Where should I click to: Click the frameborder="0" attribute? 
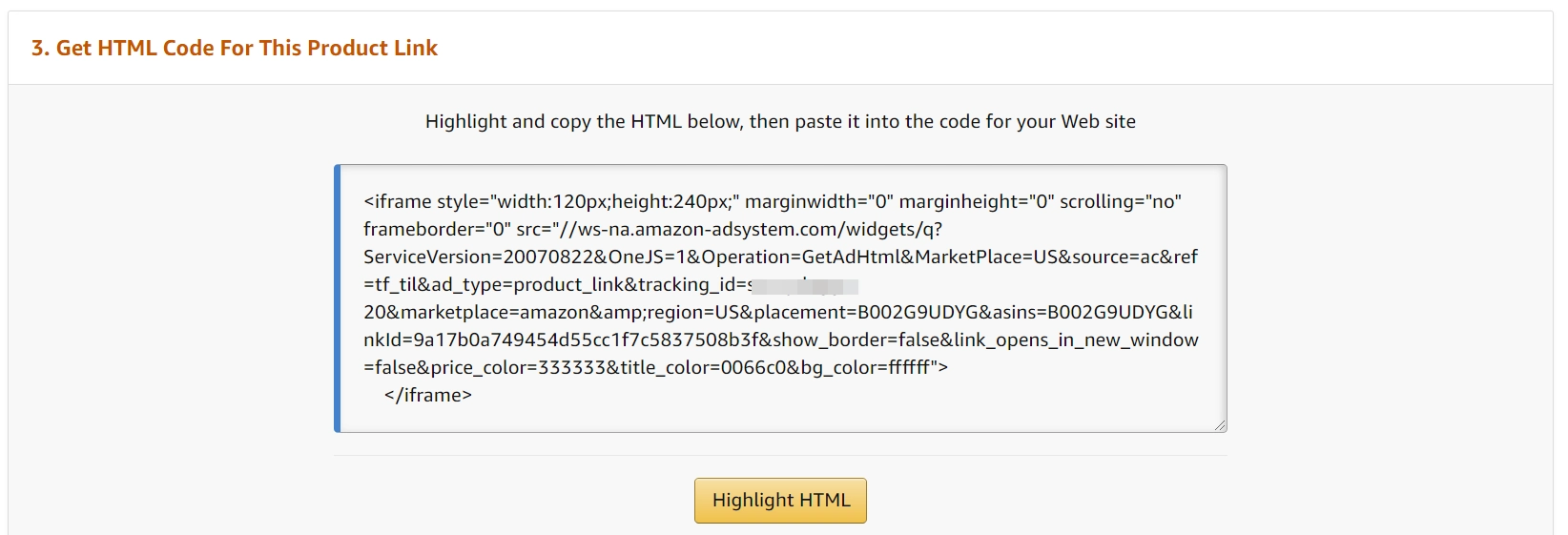(x=437, y=230)
